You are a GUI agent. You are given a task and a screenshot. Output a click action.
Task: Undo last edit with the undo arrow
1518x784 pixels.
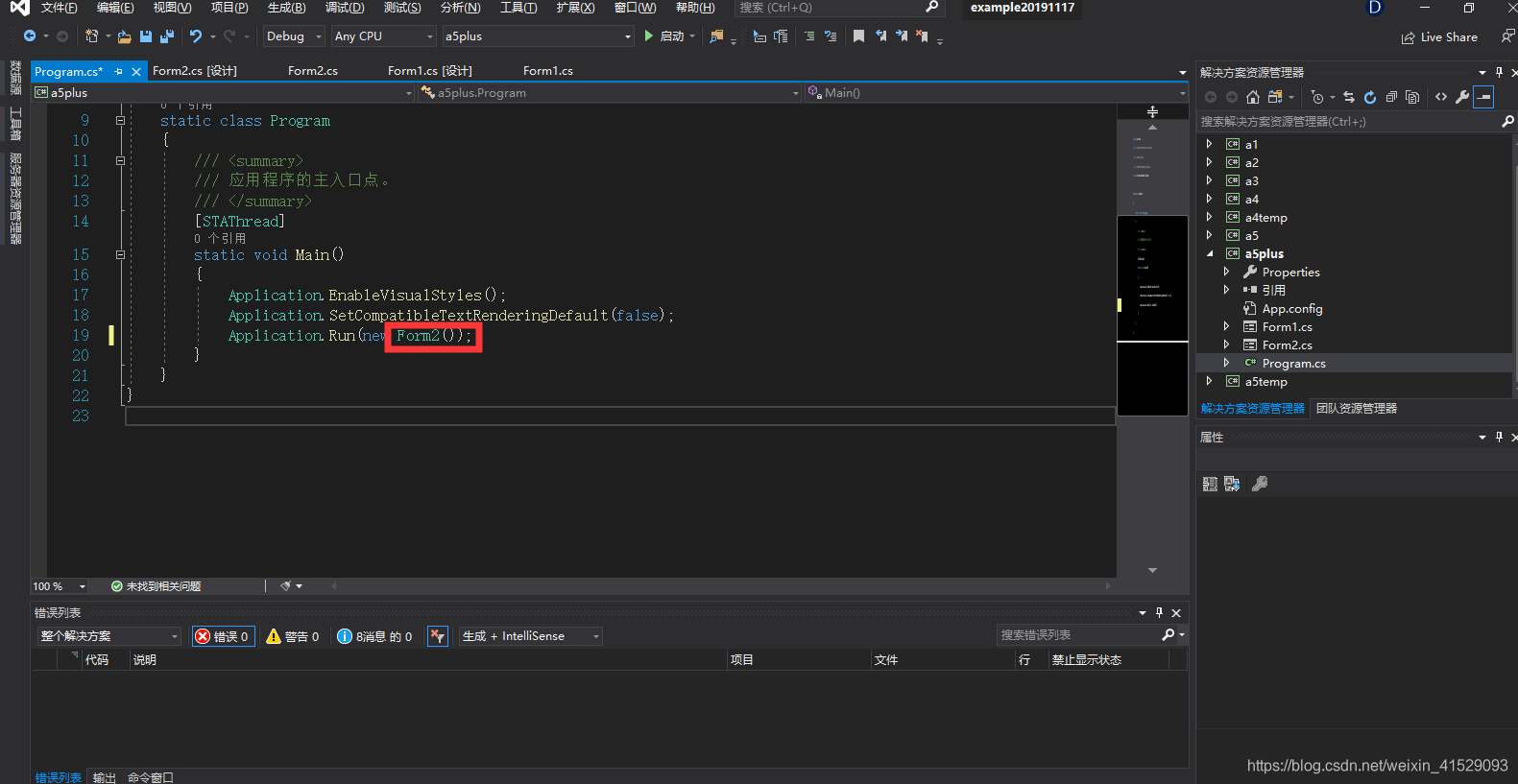click(196, 36)
